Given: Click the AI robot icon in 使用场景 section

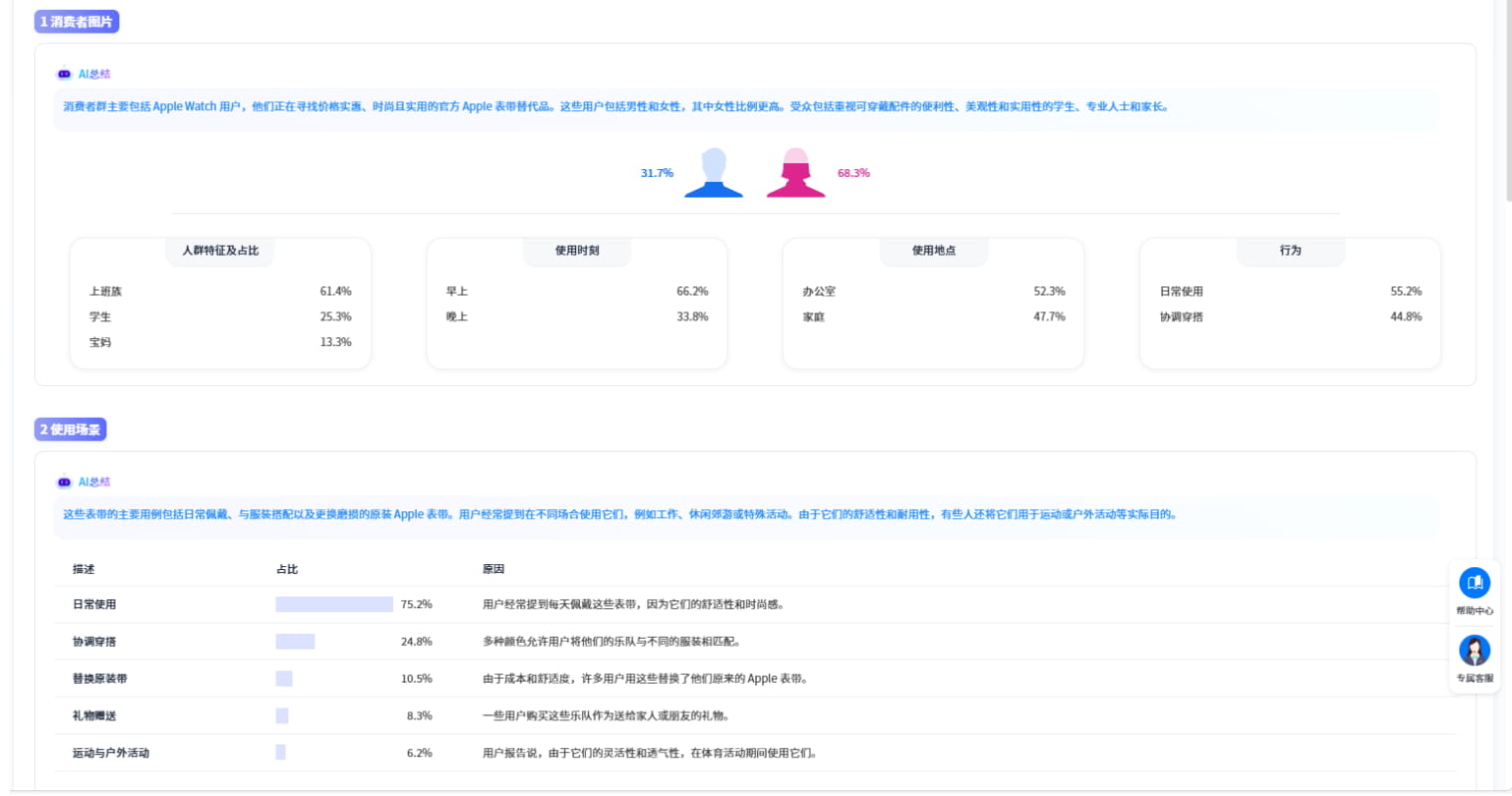Looking at the screenshot, I should pos(65,482).
